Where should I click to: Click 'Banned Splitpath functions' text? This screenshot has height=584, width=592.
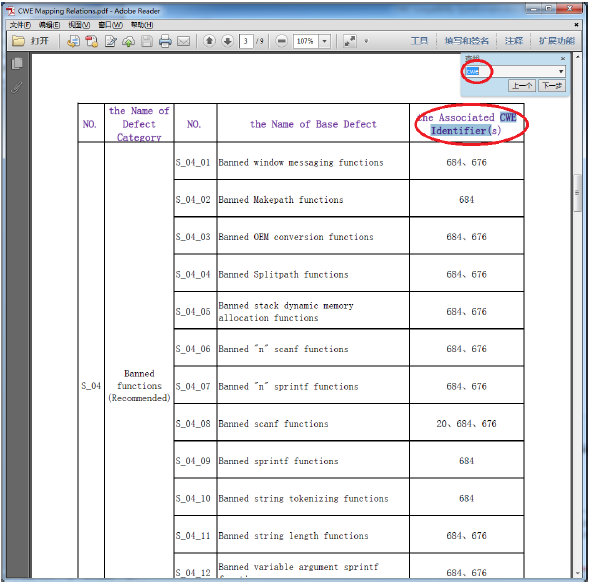pyautogui.click(x=284, y=274)
